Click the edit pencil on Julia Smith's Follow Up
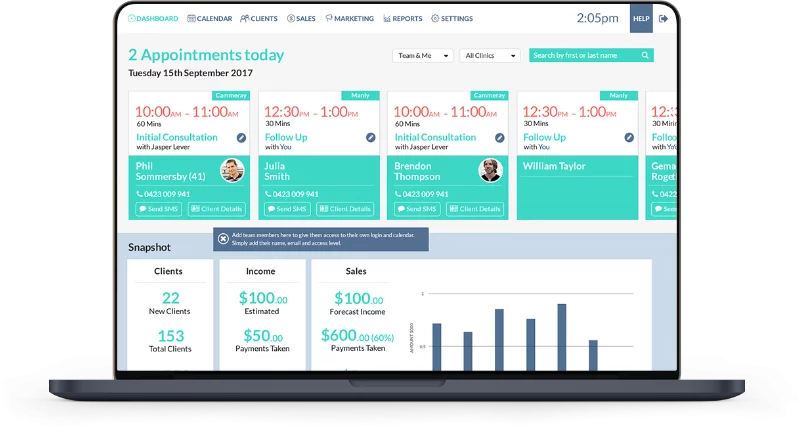 point(370,138)
